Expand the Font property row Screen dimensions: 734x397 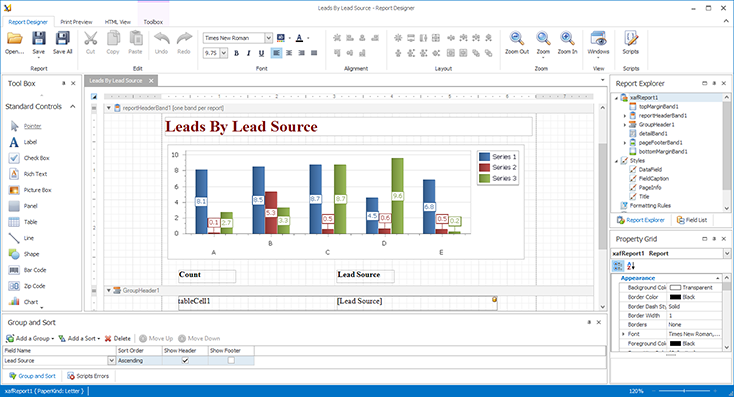[x=623, y=334]
